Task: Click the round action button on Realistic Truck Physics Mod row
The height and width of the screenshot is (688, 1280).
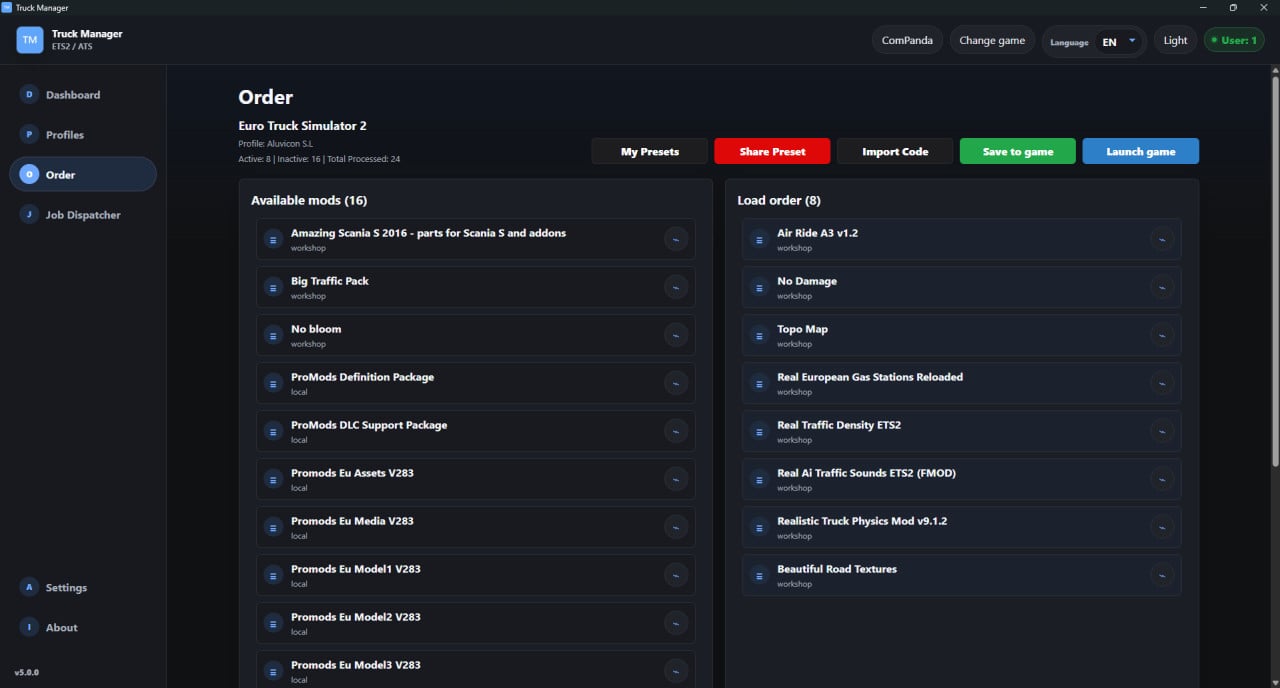Action: (1162, 527)
